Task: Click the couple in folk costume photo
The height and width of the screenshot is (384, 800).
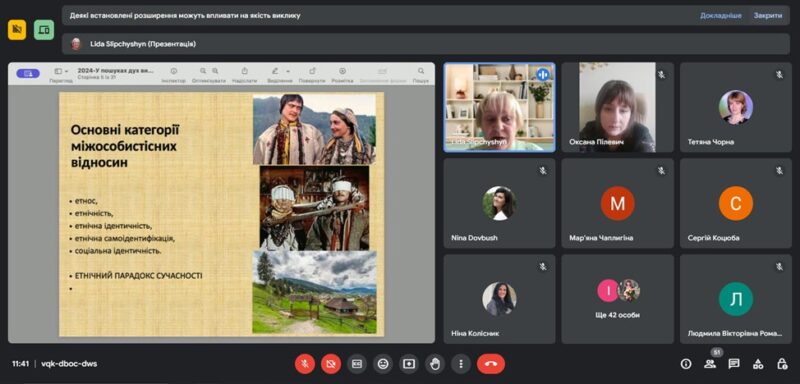Action: (x=314, y=129)
